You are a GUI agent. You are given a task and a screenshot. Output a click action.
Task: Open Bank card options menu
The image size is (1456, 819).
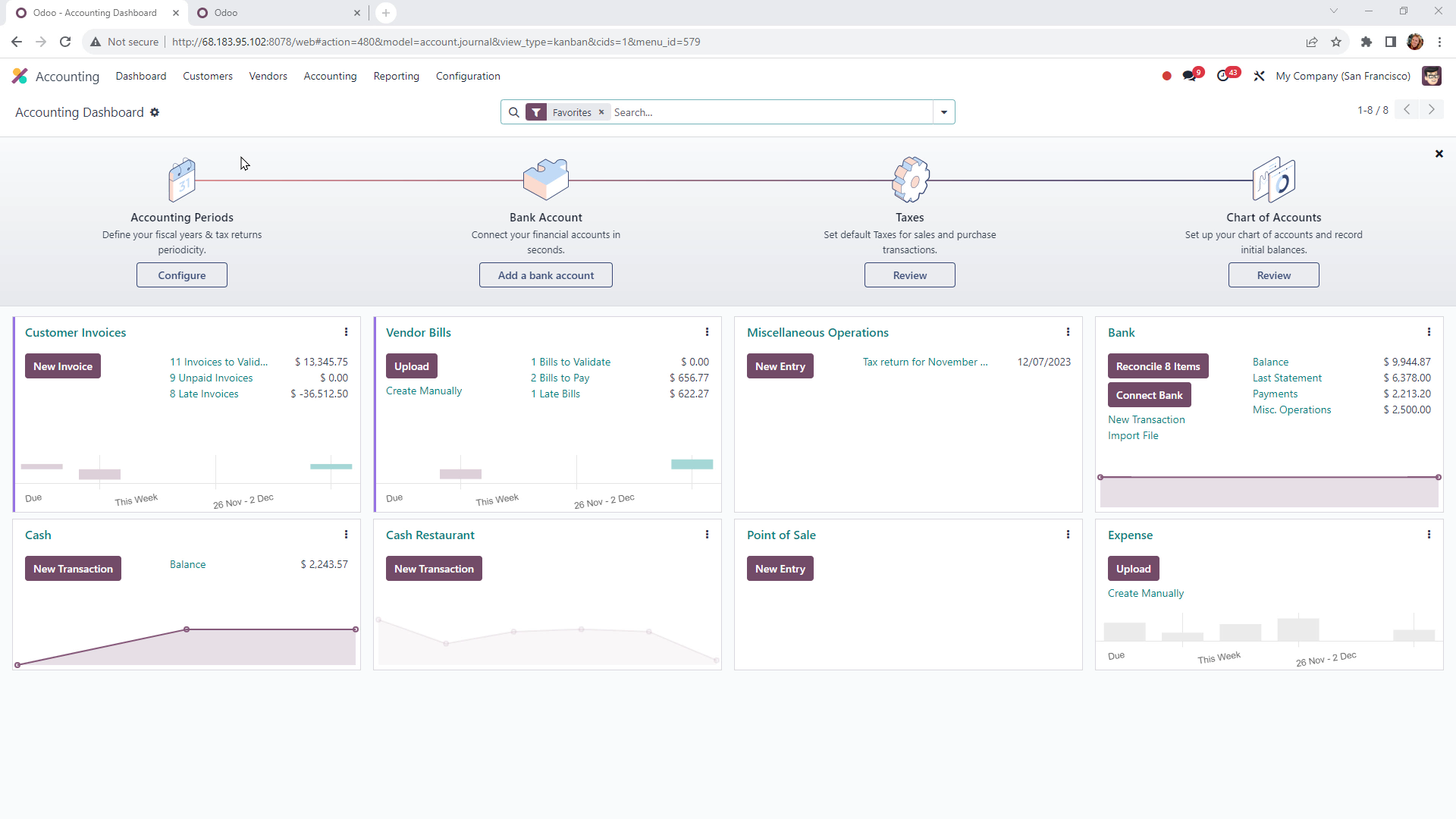[x=1429, y=332]
